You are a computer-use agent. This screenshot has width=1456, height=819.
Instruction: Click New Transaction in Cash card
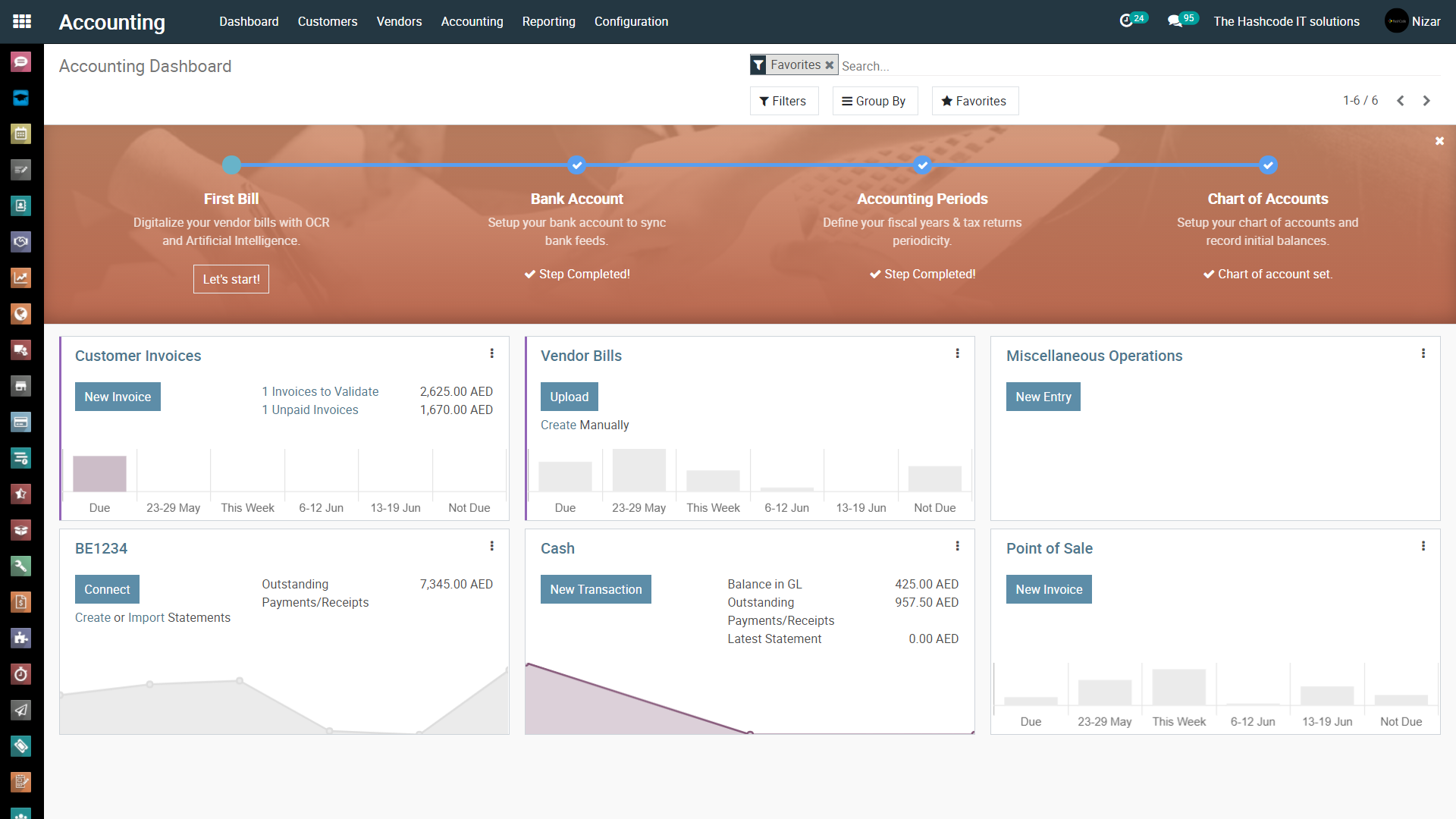[595, 589]
